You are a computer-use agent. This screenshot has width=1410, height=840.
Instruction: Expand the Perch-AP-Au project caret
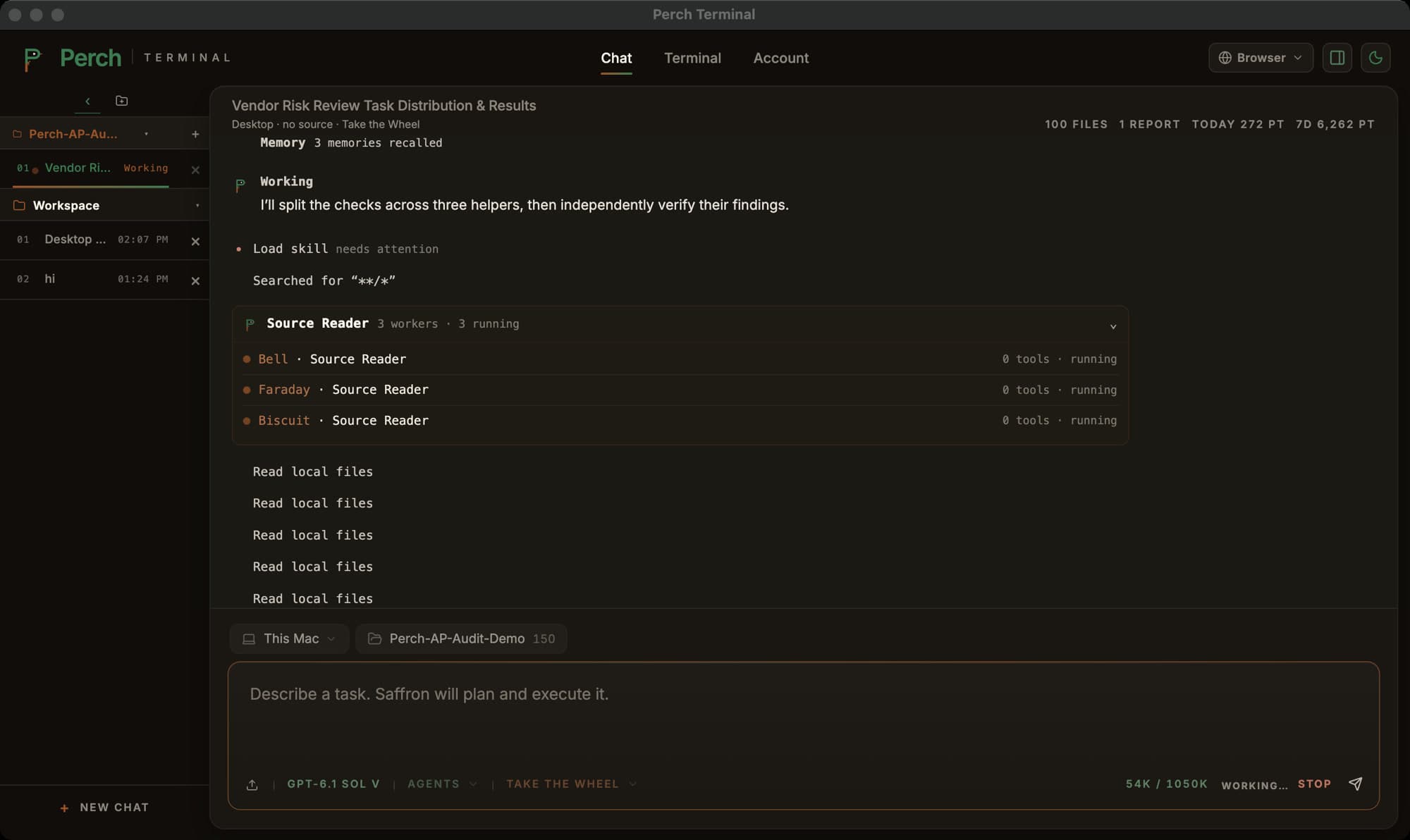tap(146, 134)
